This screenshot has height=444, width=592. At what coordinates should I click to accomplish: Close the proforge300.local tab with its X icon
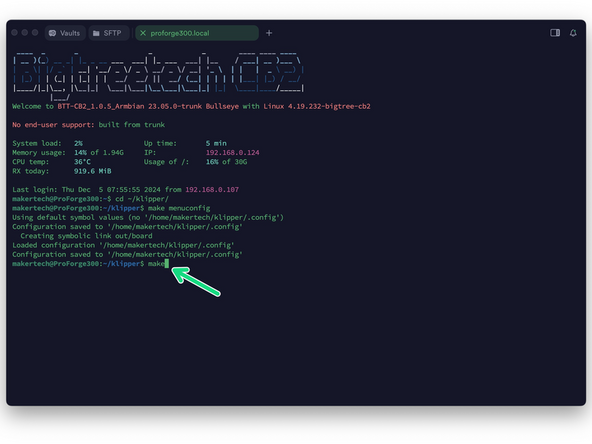(x=143, y=33)
